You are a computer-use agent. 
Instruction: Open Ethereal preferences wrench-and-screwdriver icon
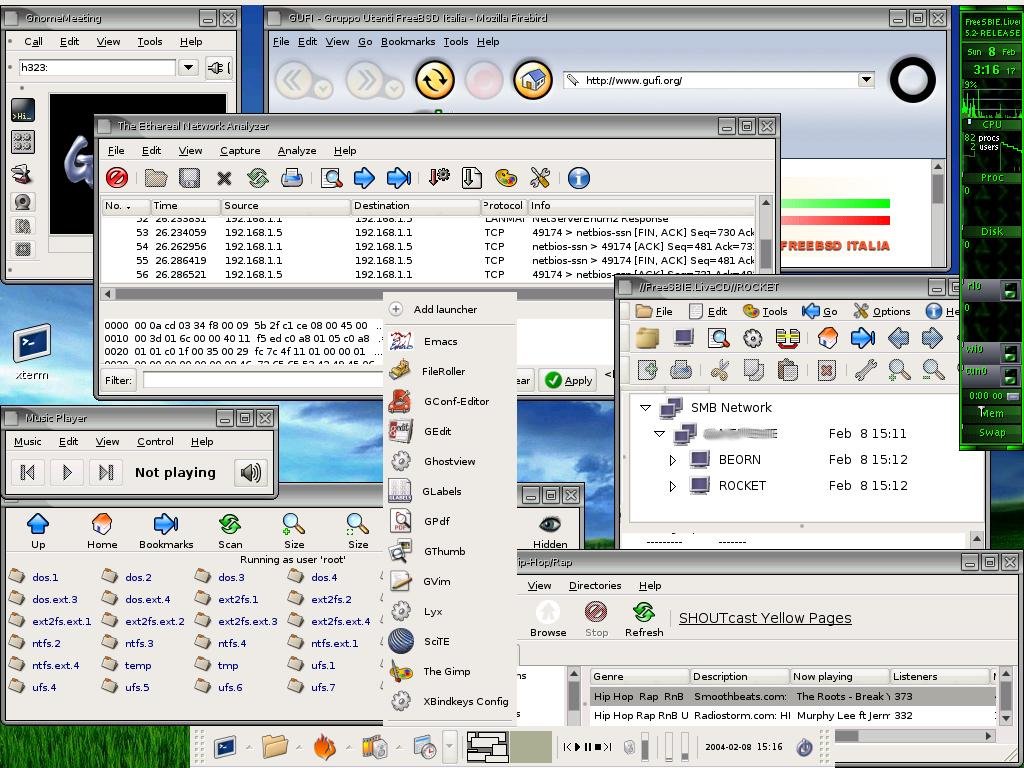540,178
